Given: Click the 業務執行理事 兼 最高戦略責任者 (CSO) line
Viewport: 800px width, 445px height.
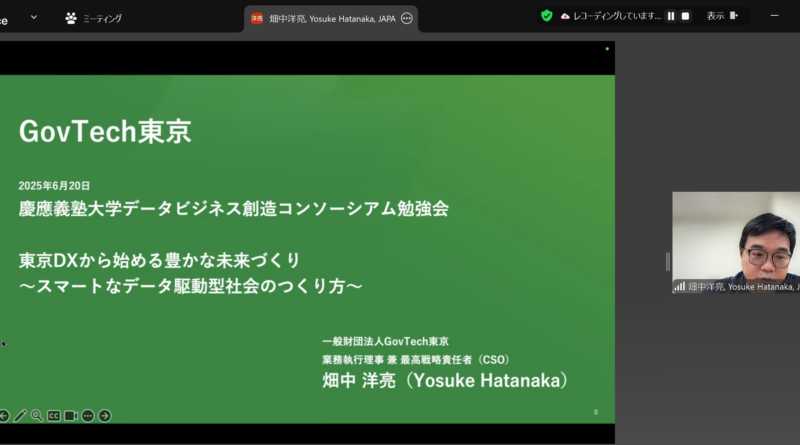Looking at the screenshot, I should click(x=416, y=360).
